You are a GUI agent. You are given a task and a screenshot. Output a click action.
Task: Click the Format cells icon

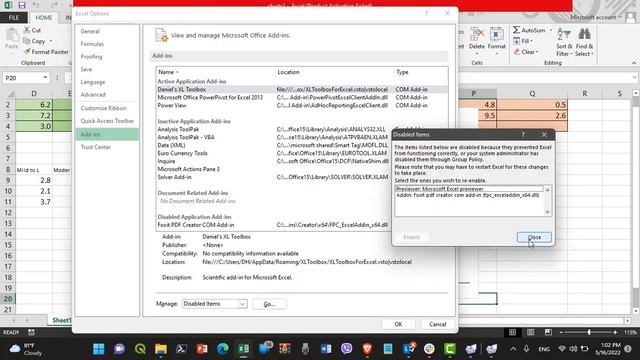pyautogui.click(x=497, y=34)
